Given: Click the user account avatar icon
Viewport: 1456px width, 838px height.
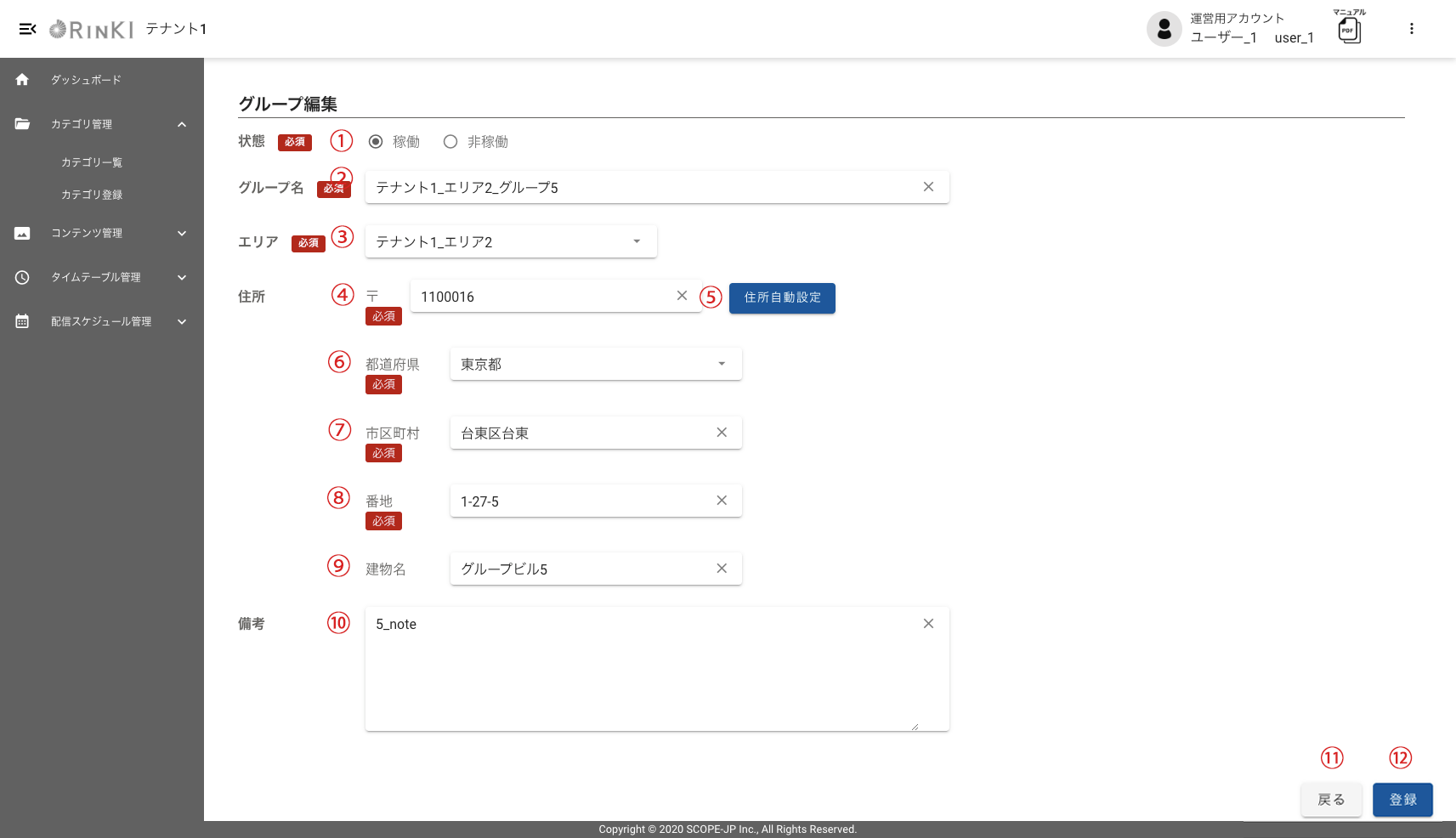Looking at the screenshot, I should [x=1164, y=29].
